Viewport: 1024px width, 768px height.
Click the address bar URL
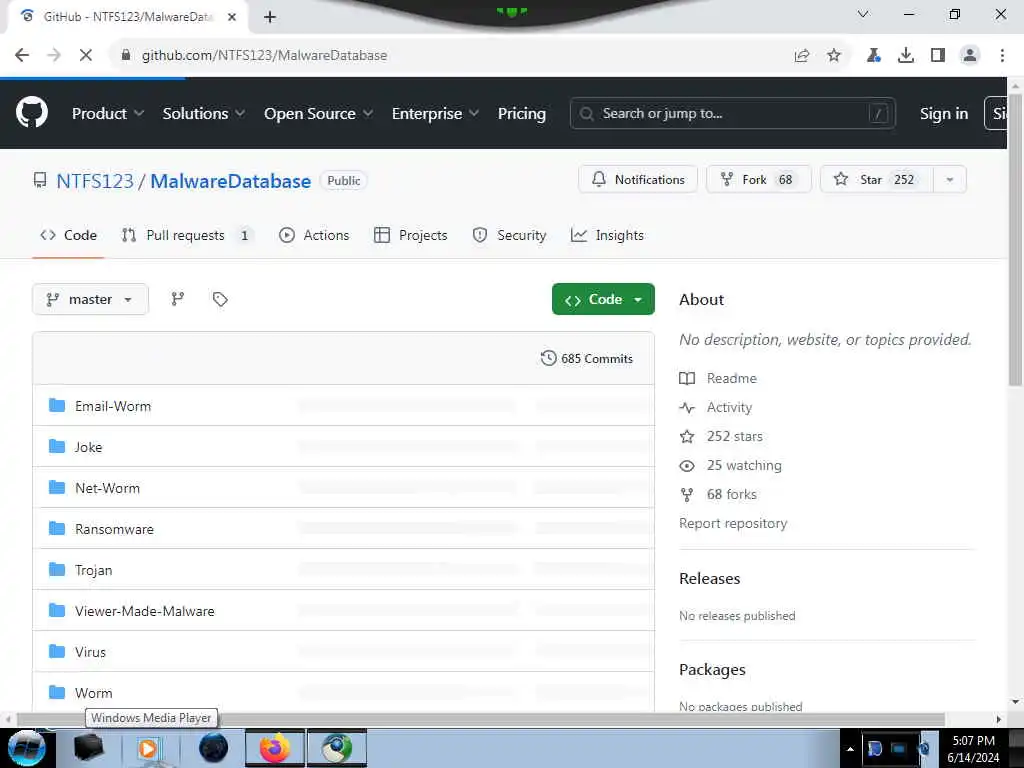(264, 56)
